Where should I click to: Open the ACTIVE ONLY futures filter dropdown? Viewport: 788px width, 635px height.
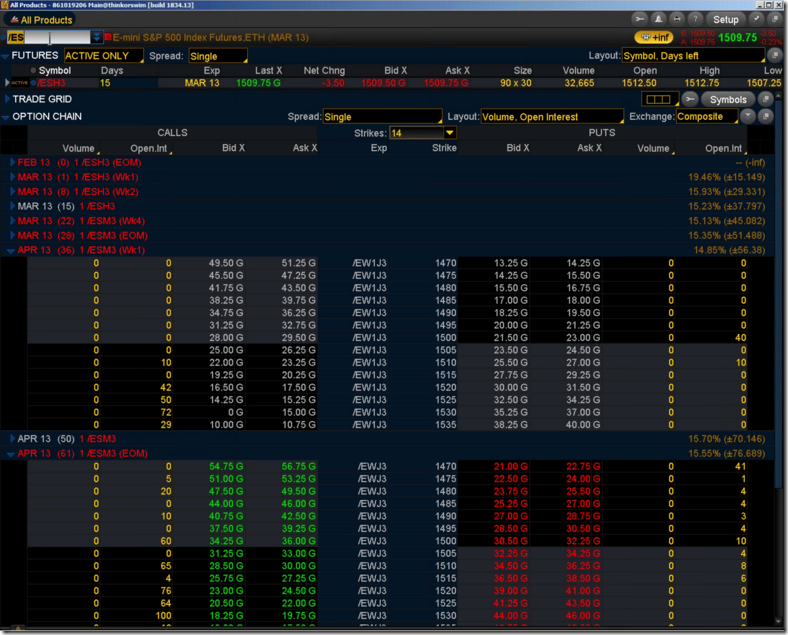103,56
